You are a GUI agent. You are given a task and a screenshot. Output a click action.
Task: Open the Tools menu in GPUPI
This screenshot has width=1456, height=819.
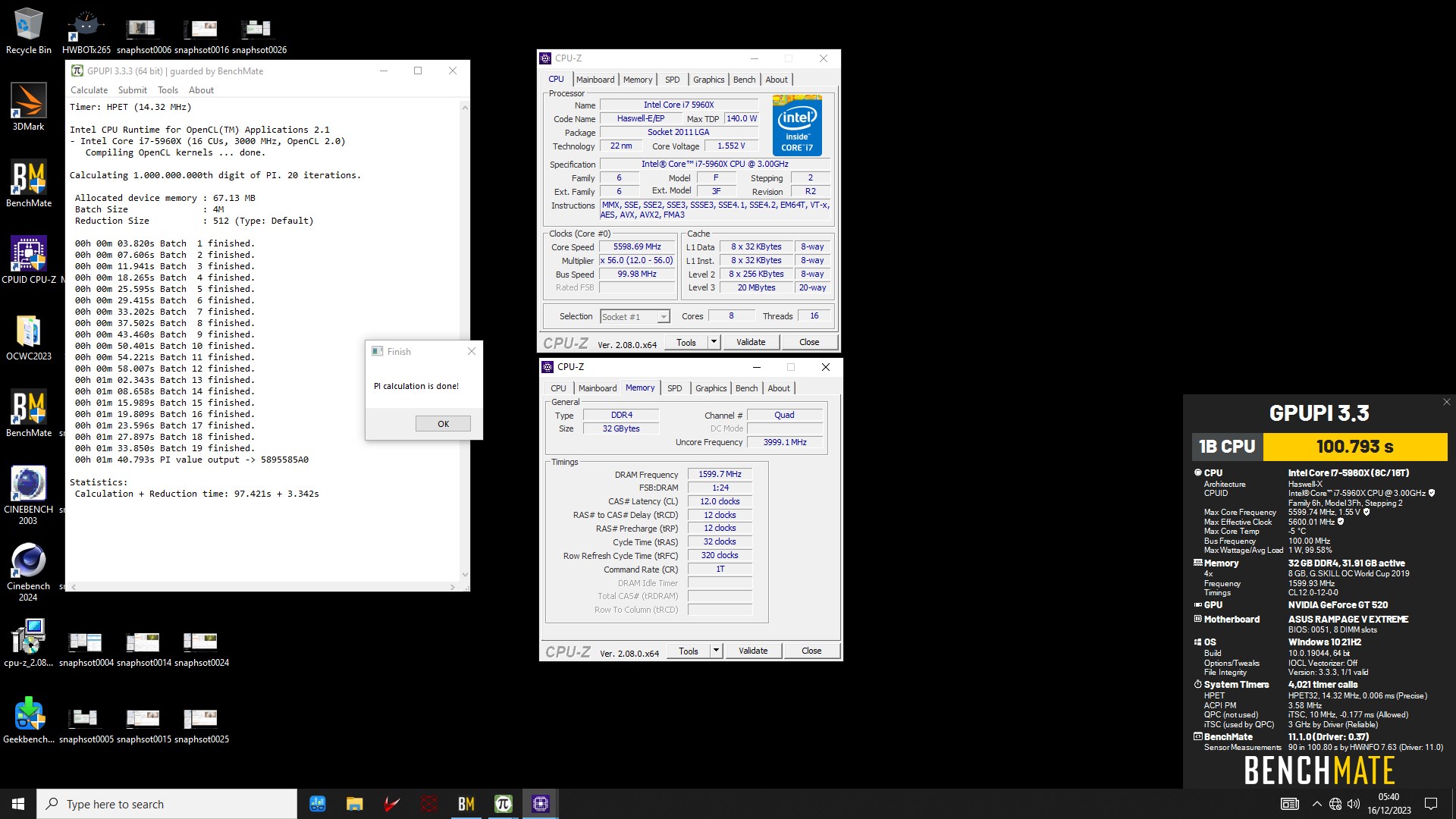click(168, 90)
